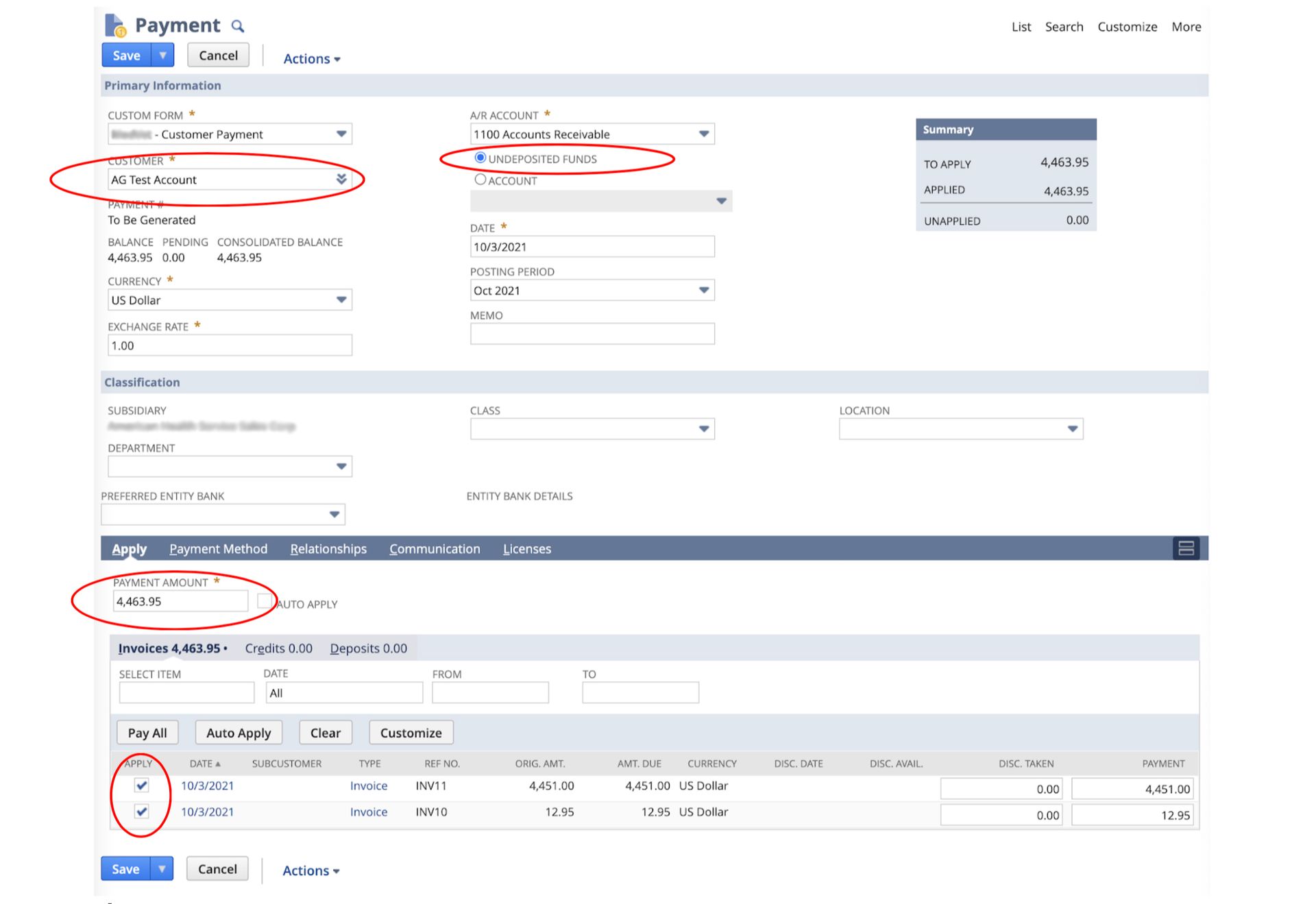Click the Auto Apply button
This screenshot has width=1316, height=904.
pyautogui.click(x=239, y=733)
